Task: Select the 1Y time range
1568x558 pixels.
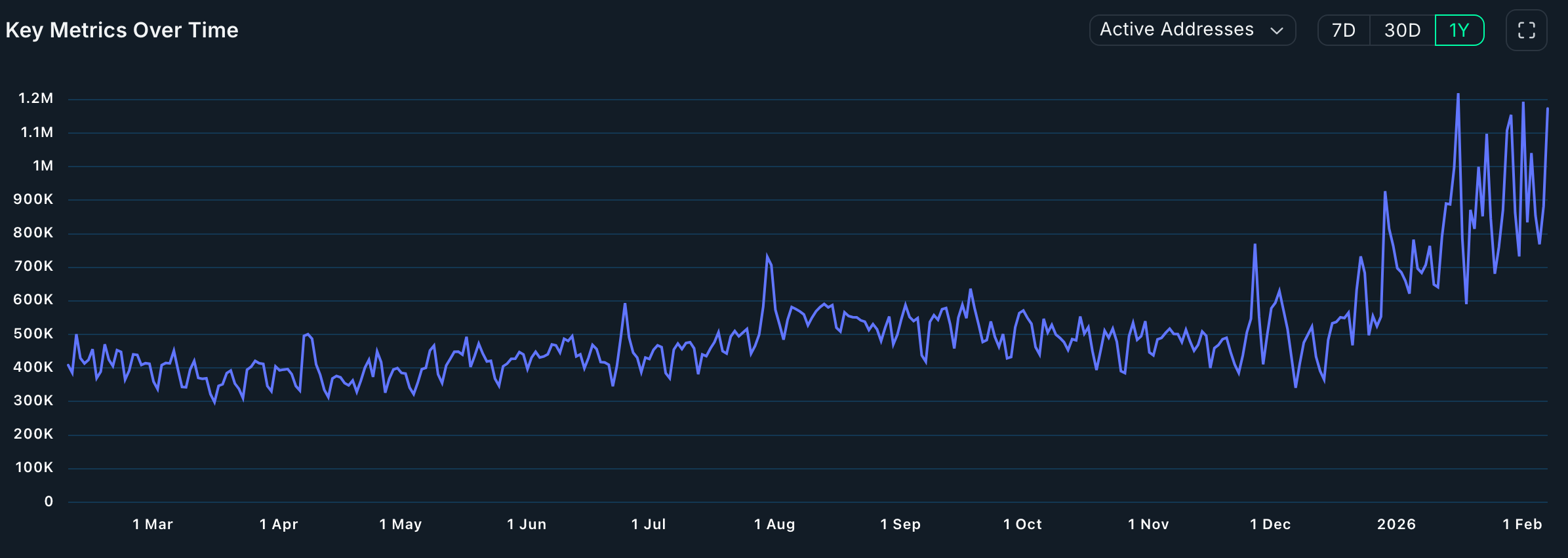Action: pos(1459,30)
